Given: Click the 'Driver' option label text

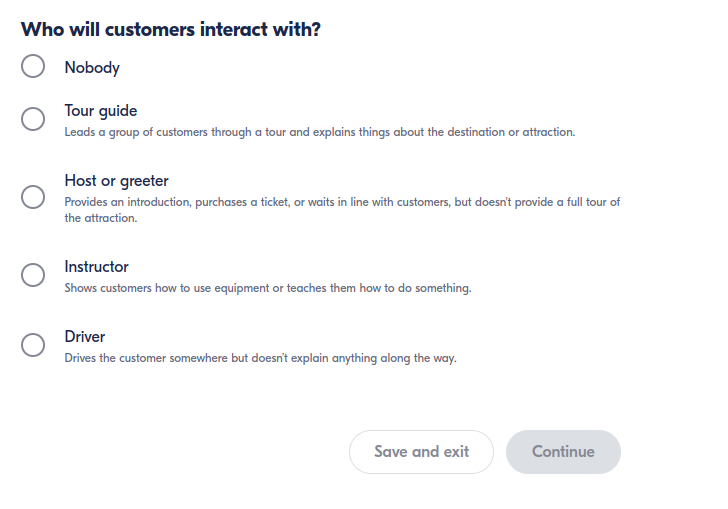Looking at the screenshot, I should click(85, 337).
